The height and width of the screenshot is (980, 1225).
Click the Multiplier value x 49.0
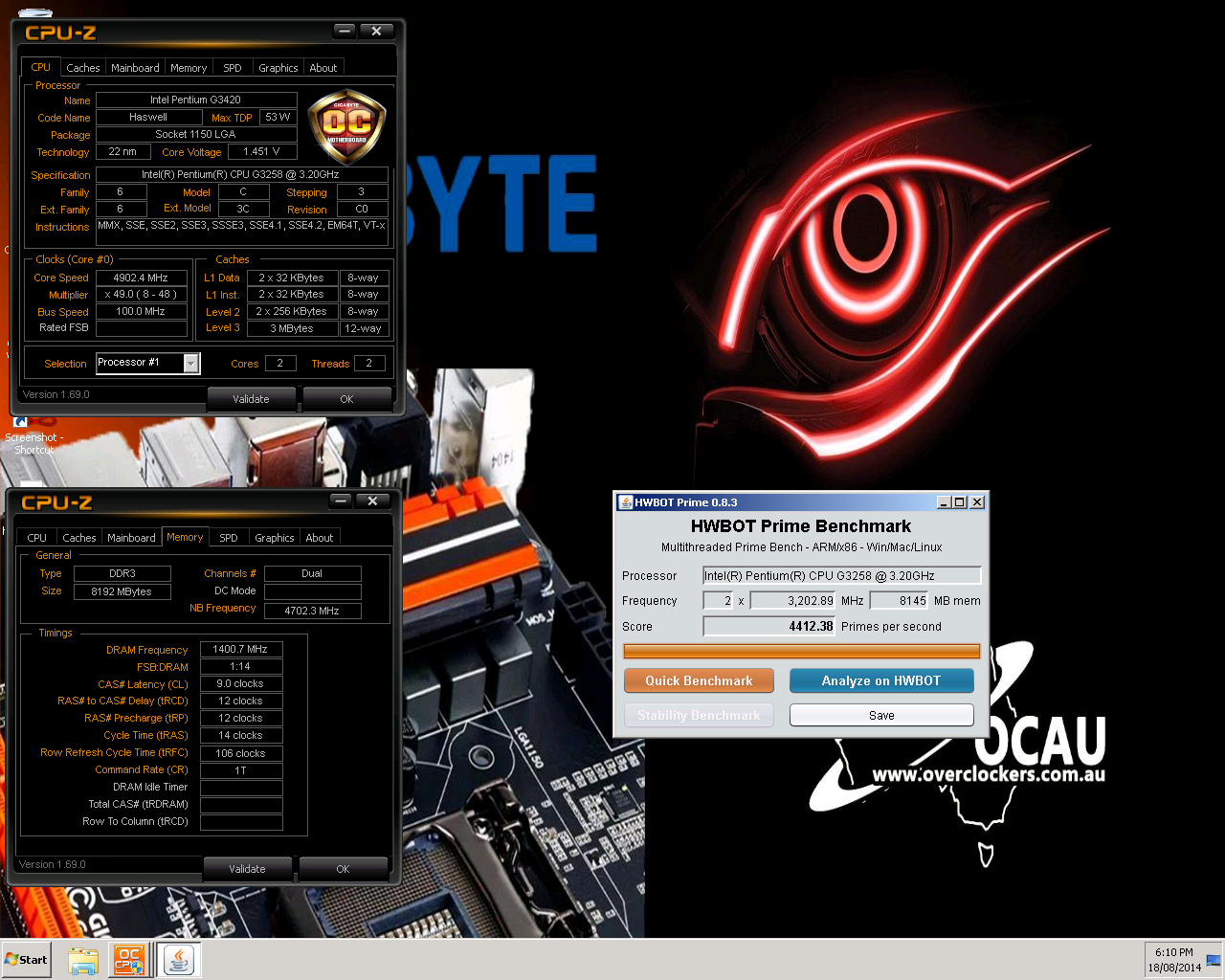coord(141,295)
